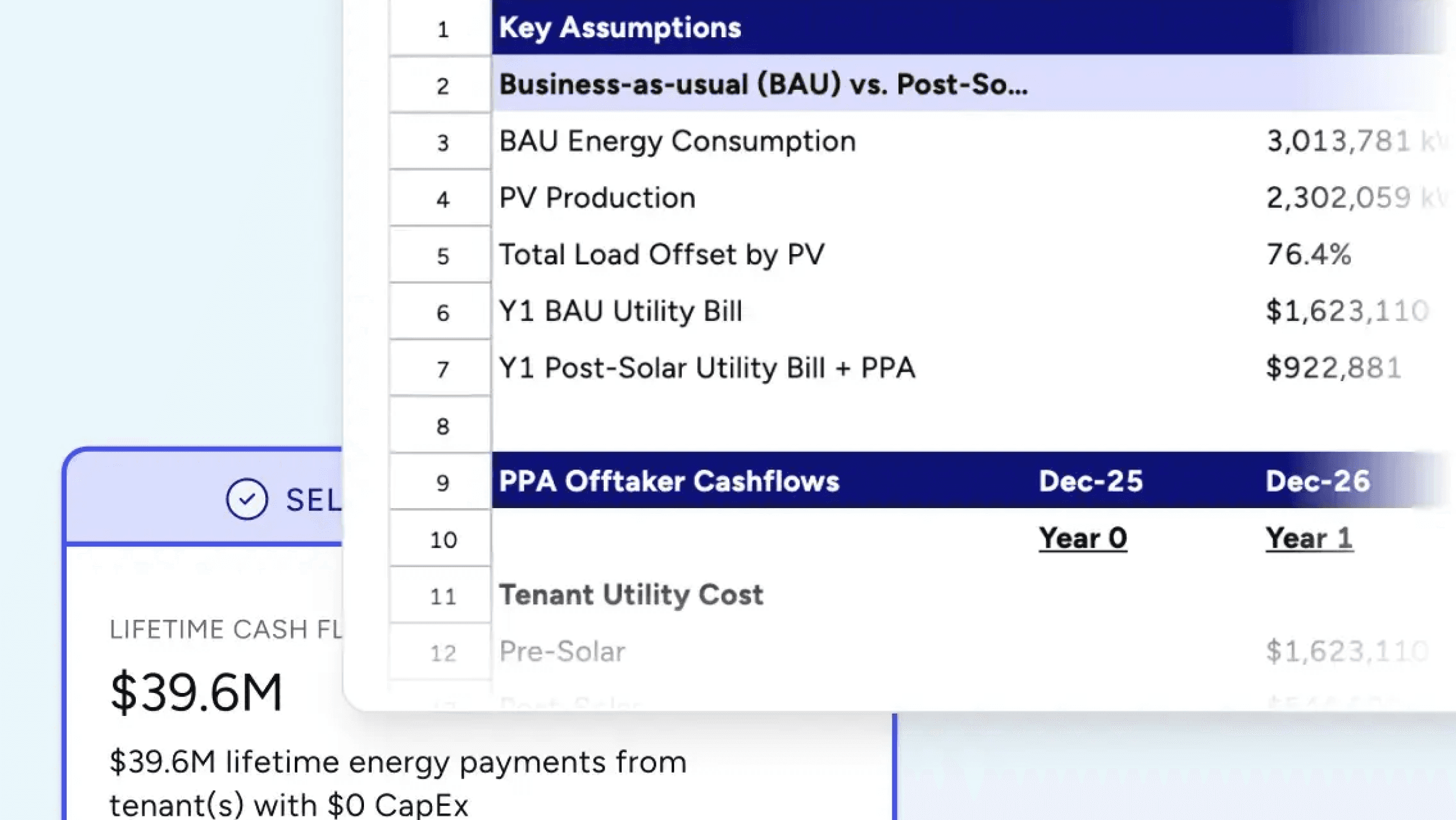Select Total Load Offset 76.4% value

click(x=1308, y=255)
